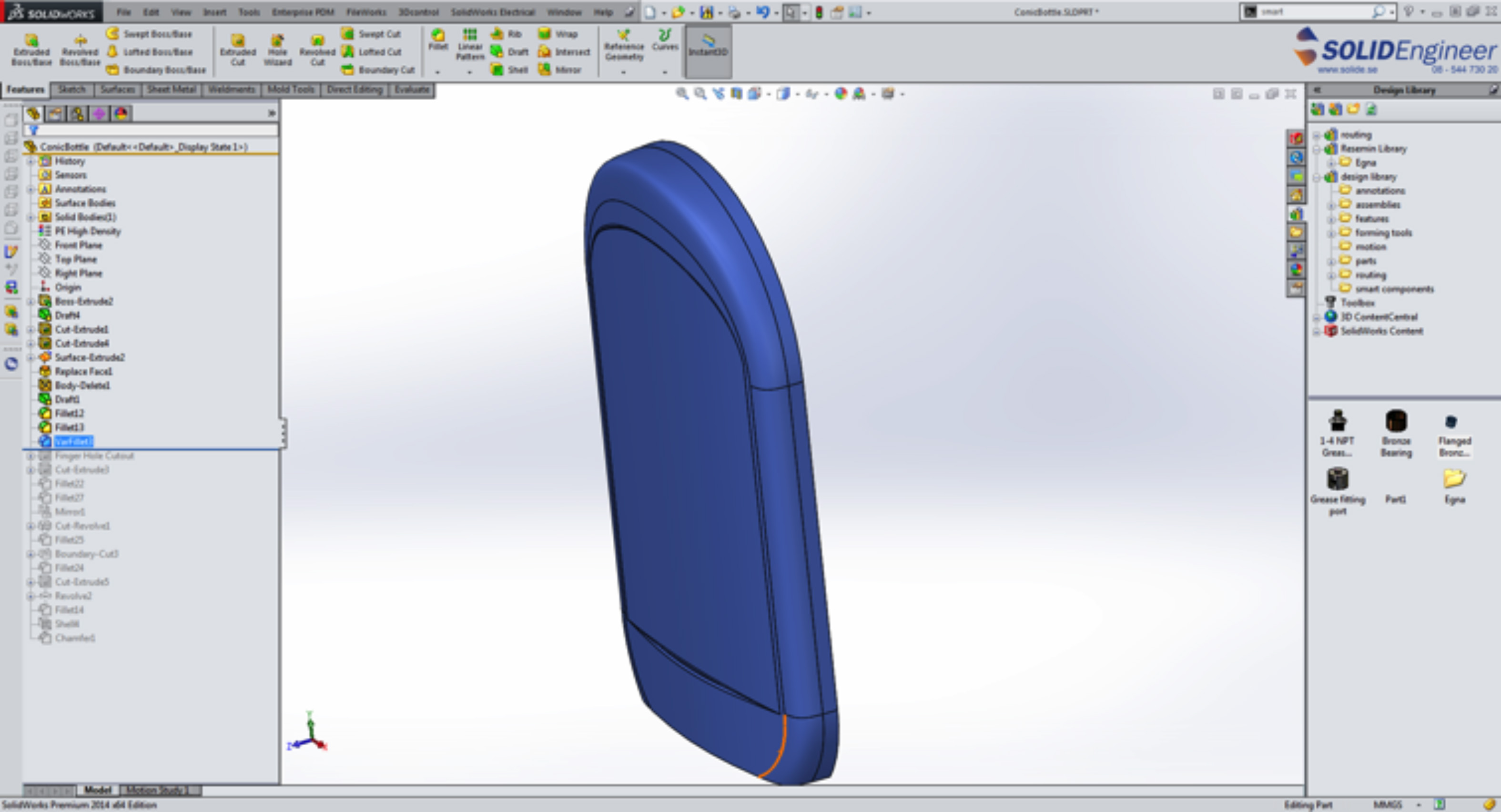
Task: Expand the Solid Bodies(1) folder
Action: [x=31, y=217]
